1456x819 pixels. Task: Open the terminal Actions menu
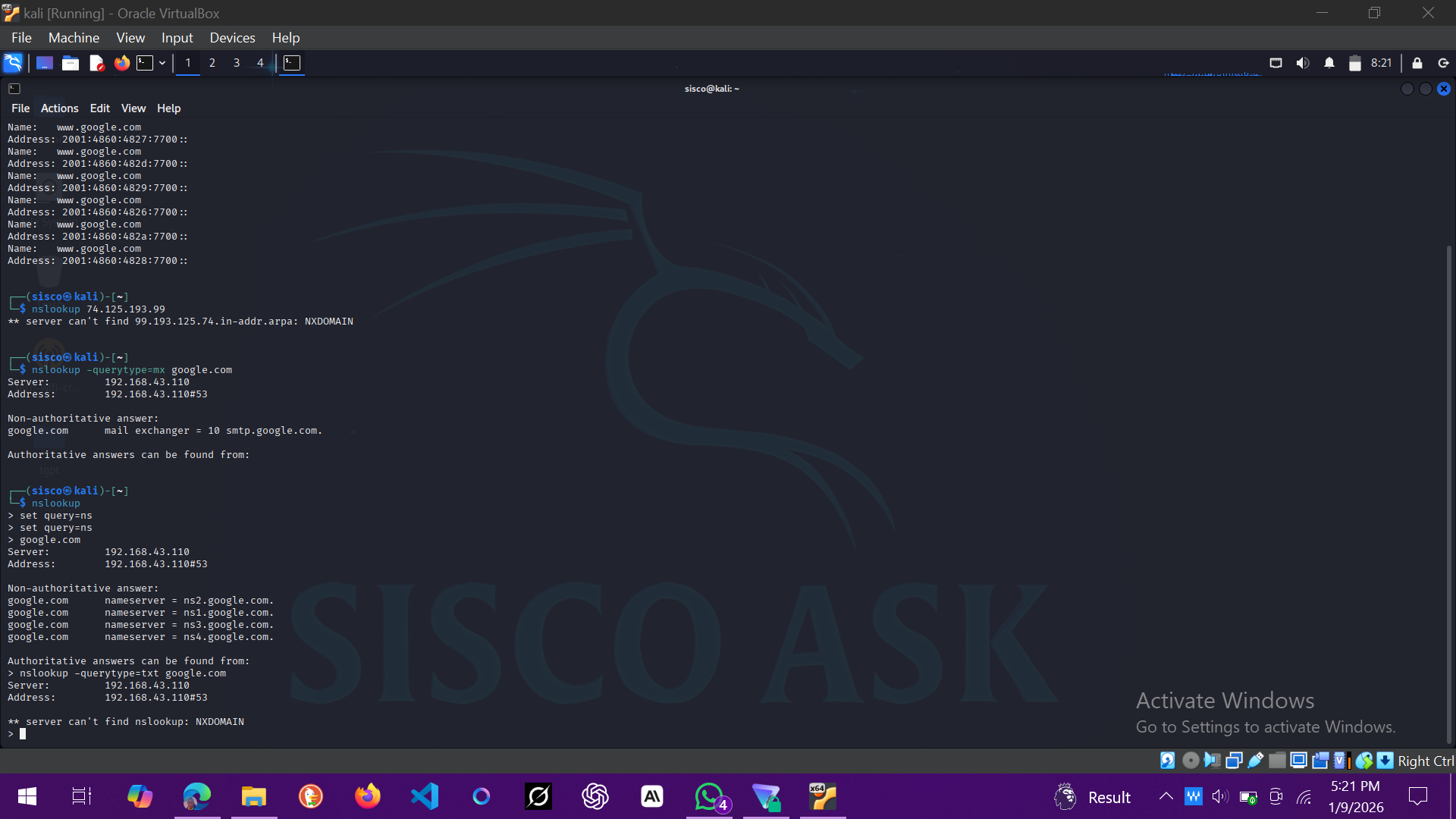60,108
